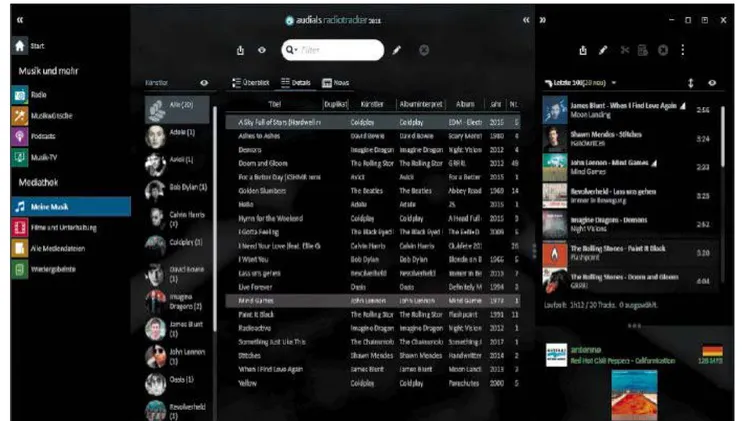Select the Oasis (1) artist entry

tap(177, 383)
